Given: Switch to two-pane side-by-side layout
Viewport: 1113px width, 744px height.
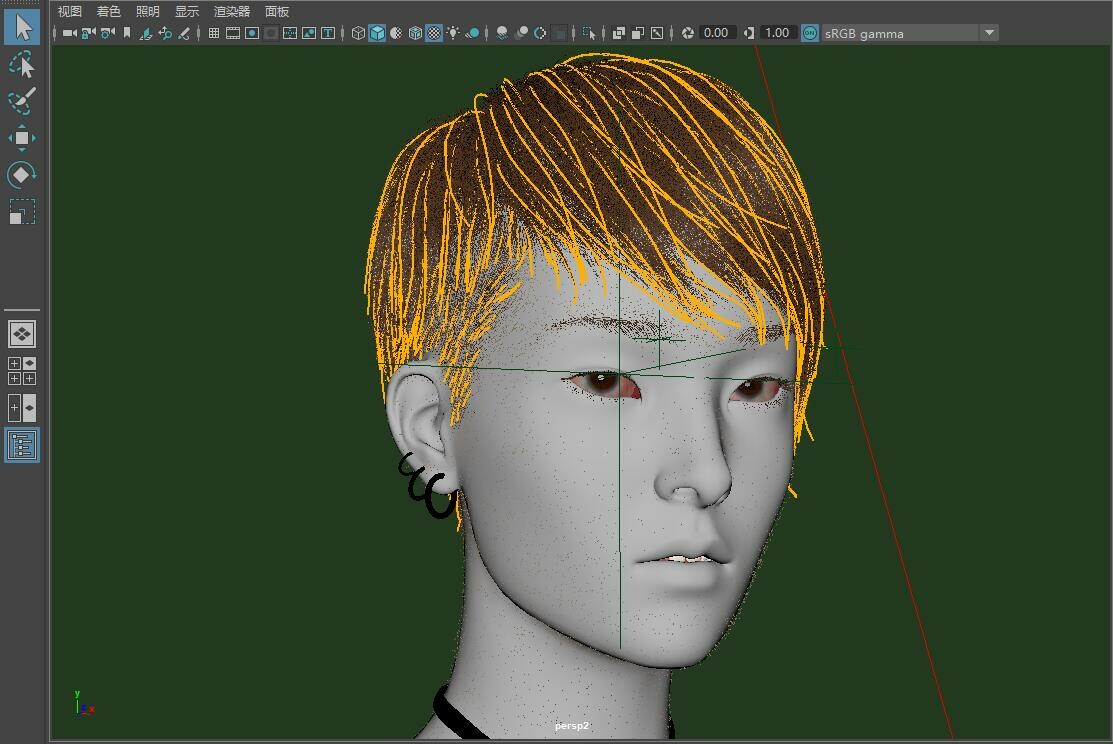Looking at the screenshot, I should pyautogui.click(x=22, y=407).
